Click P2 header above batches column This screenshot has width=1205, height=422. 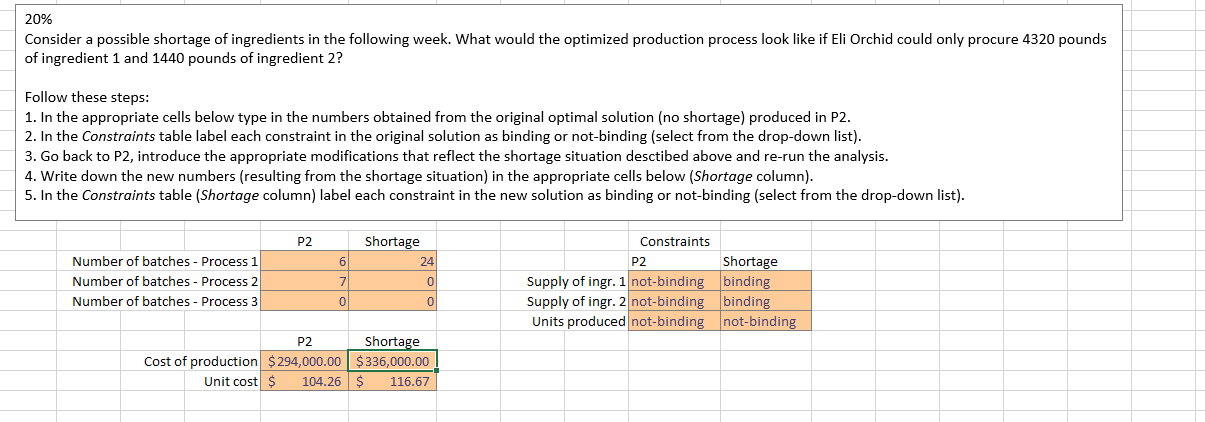[x=305, y=242]
